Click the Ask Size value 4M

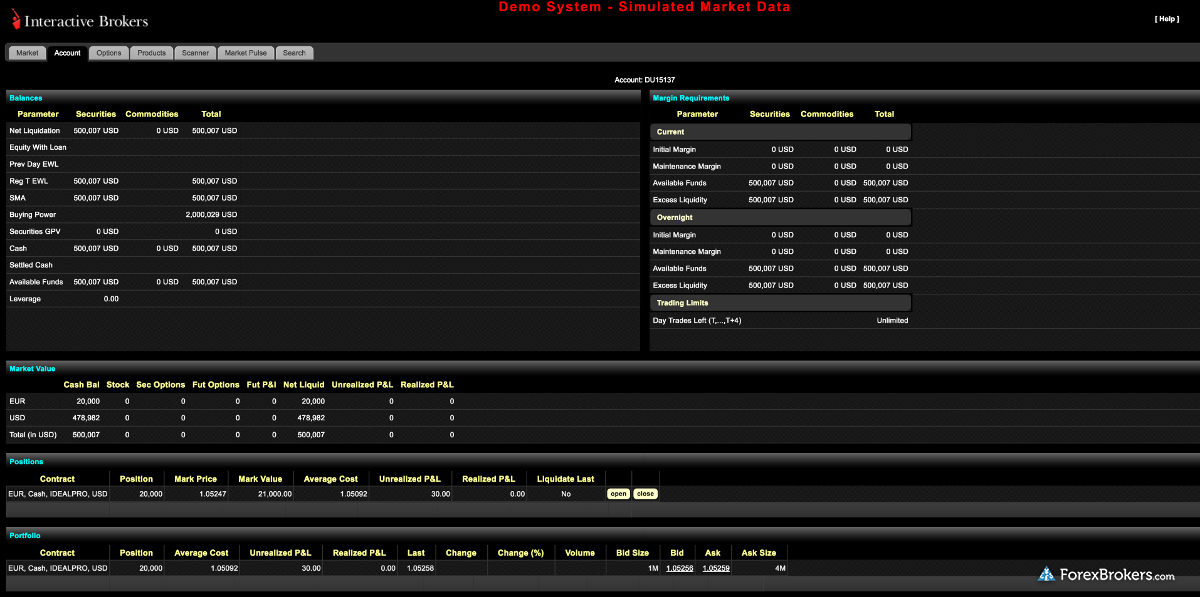tap(780, 568)
